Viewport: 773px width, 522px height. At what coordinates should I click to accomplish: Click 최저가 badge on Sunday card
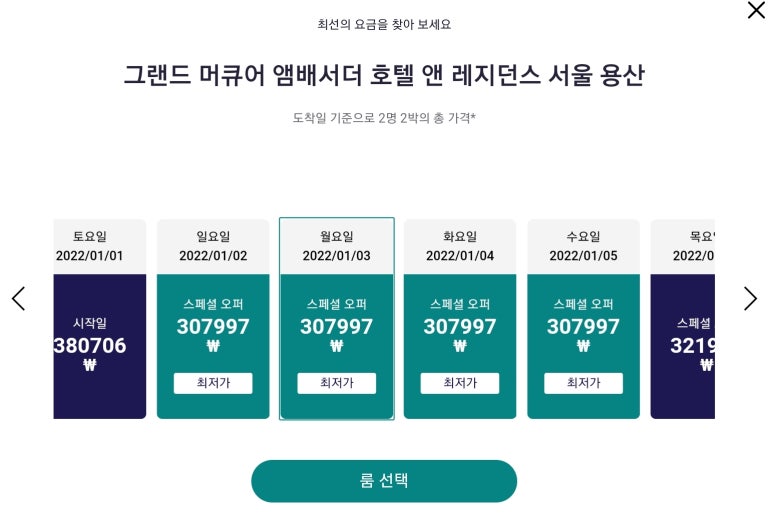coord(213,383)
